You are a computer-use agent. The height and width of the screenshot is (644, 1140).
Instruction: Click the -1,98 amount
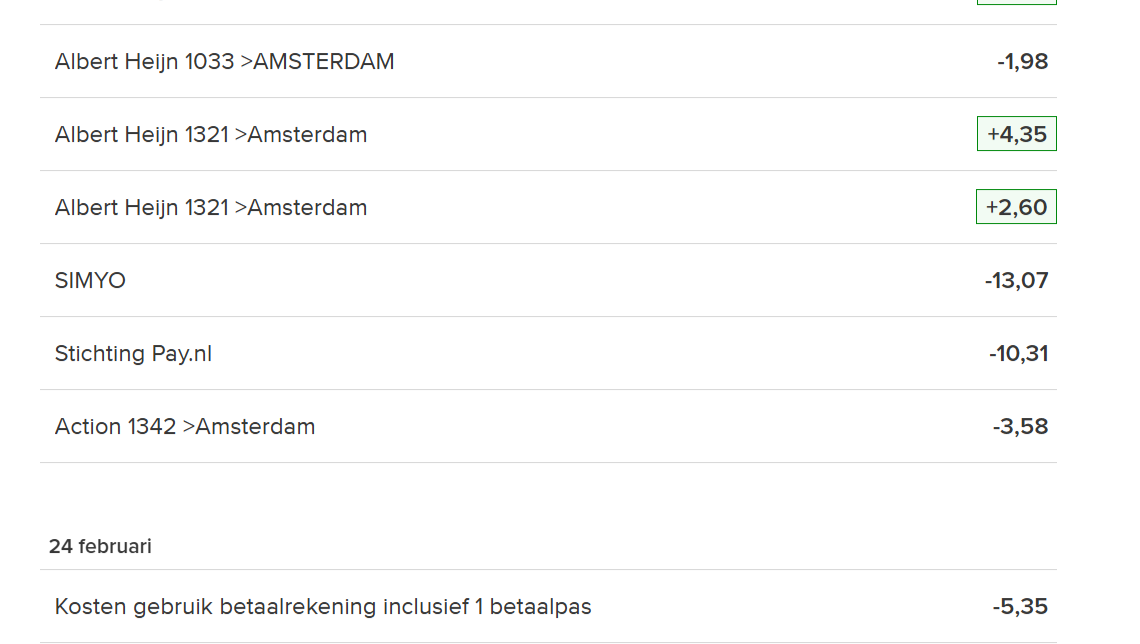1022,62
